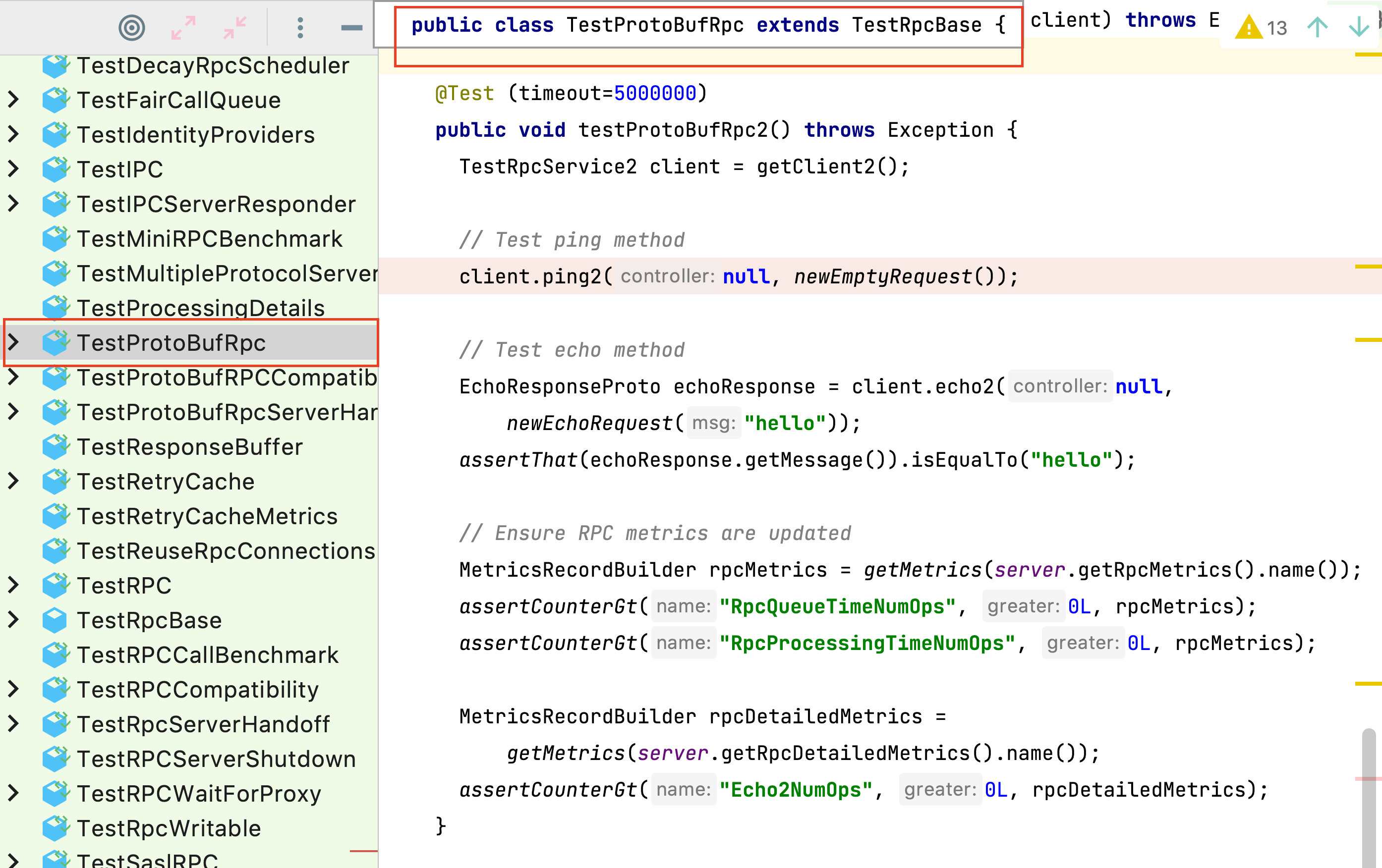Viewport: 1382px width, 868px height.
Task: Go to next highlighted error arrow
Action: pos(1359,28)
